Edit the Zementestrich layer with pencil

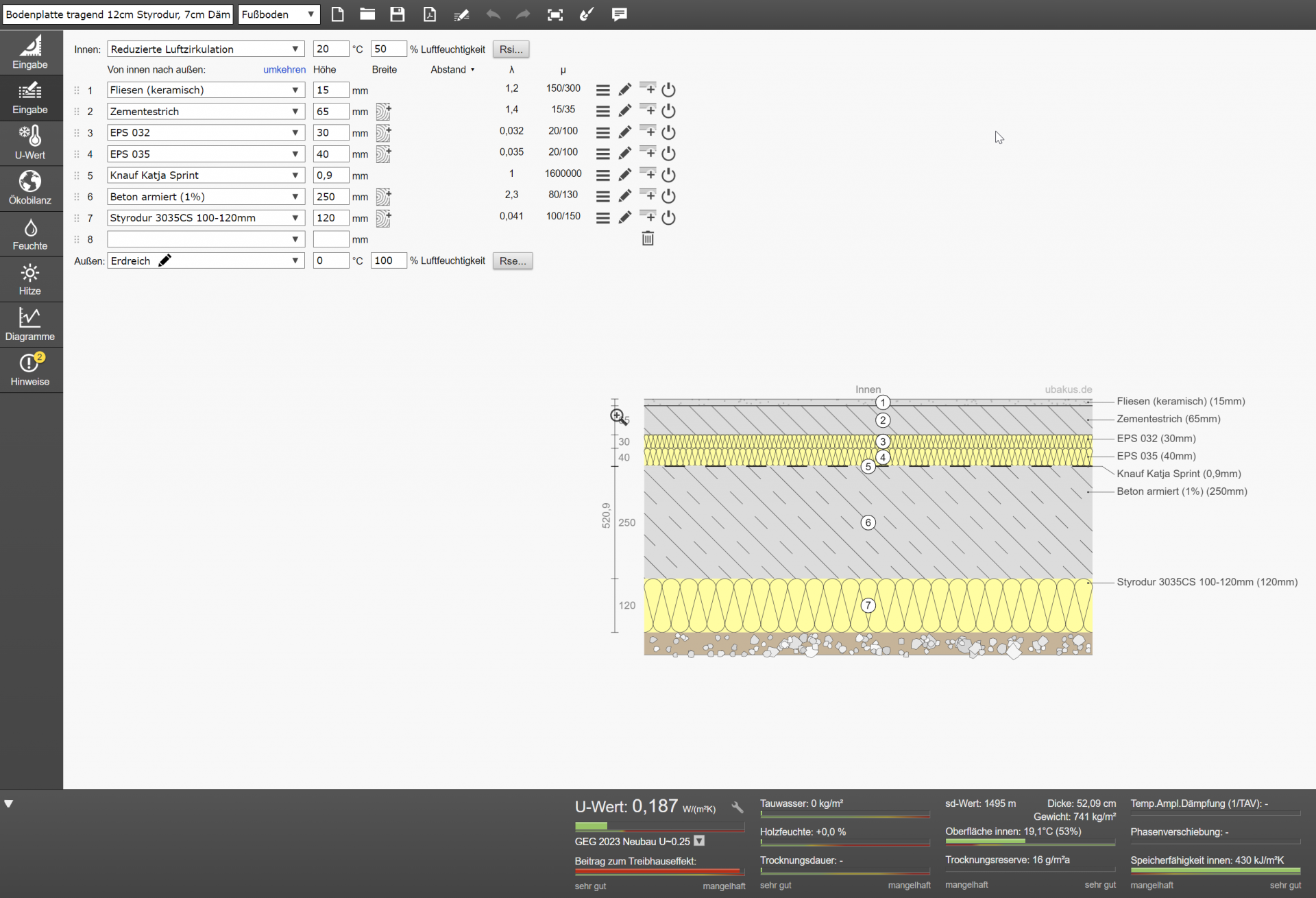[x=624, y=111]
